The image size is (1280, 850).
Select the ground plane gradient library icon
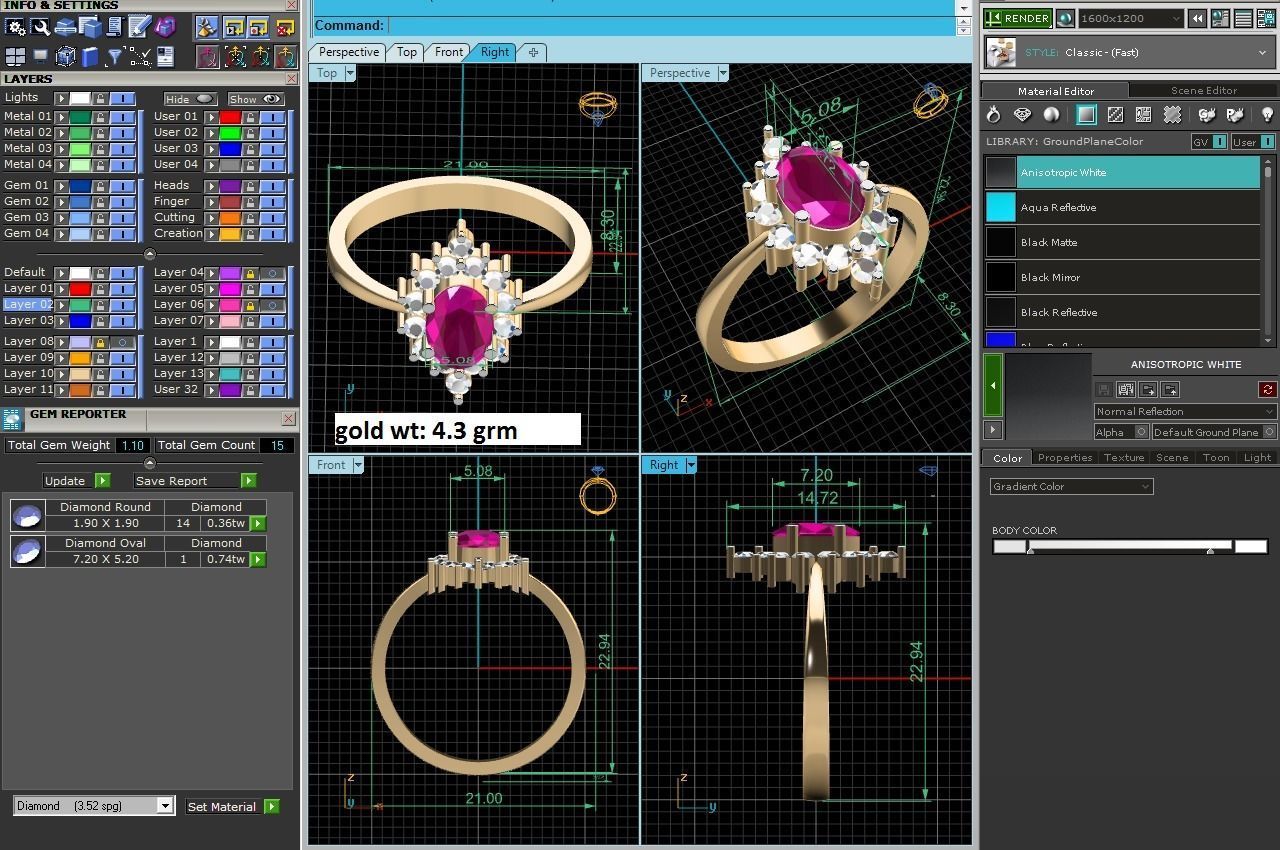click(1086, 115)
